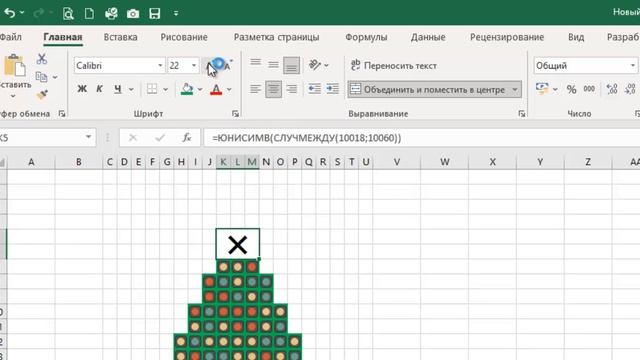Screen dimensions: 640x360
Task: Click the formula bar with ЮНИСИМВ formula
Action: click(x=421, y=138)
